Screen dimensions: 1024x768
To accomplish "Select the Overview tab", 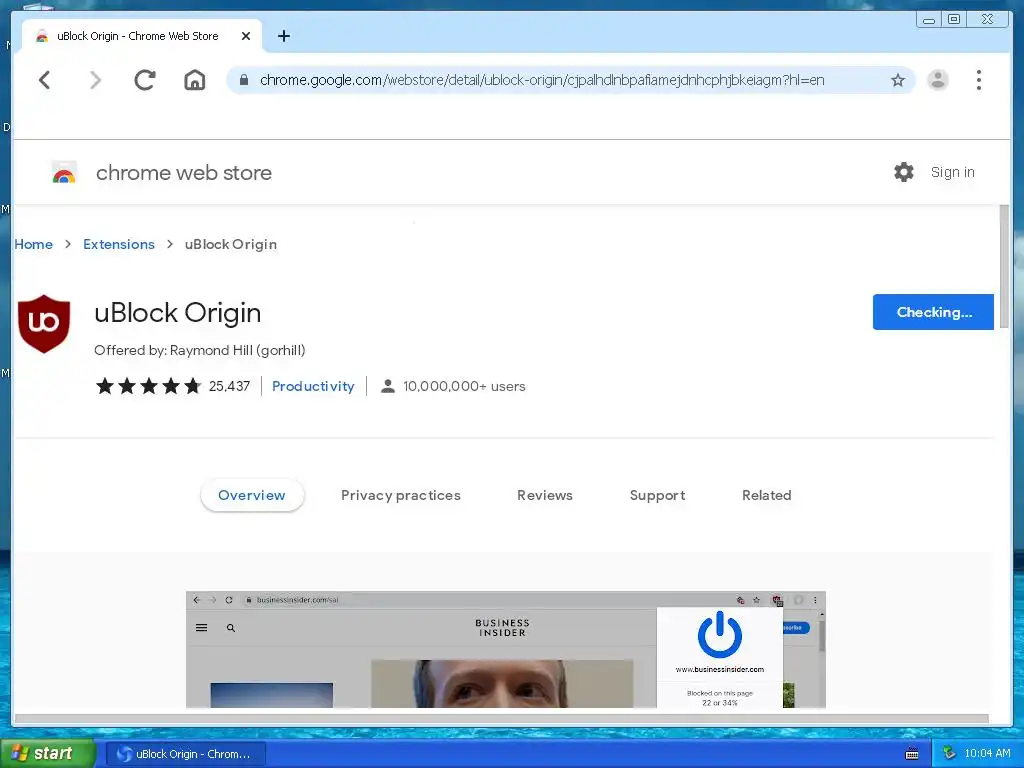I will coord(251,495).
